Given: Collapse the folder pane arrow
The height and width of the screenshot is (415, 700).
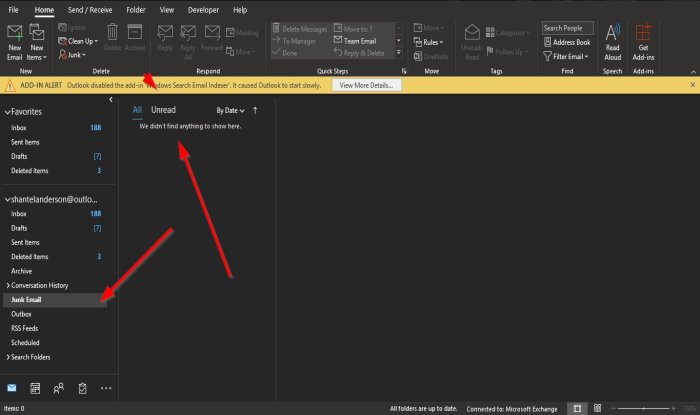Looking at the screenshot, I should [111, 100].
